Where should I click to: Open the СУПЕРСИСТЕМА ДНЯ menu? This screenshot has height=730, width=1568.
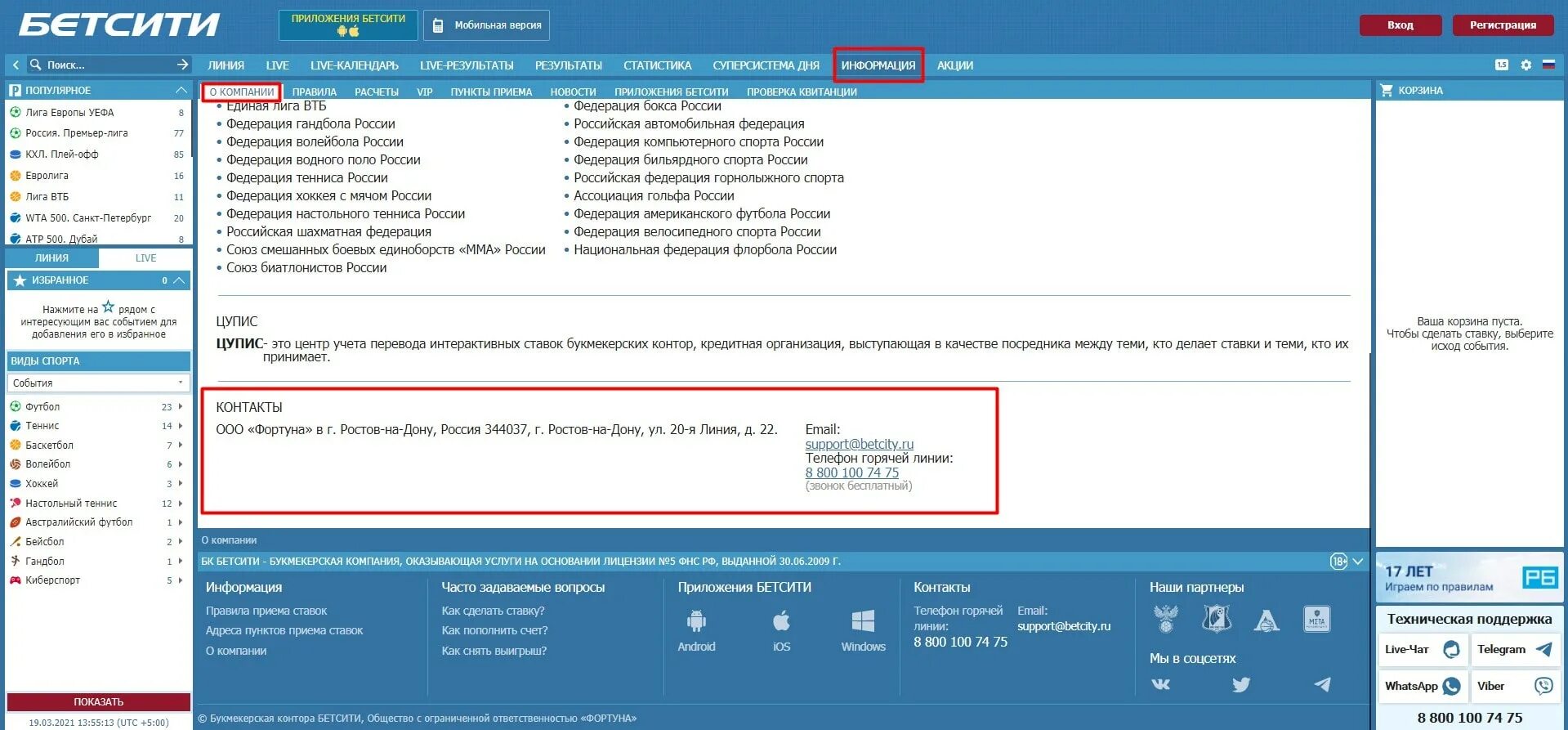(x=766, y=65)
